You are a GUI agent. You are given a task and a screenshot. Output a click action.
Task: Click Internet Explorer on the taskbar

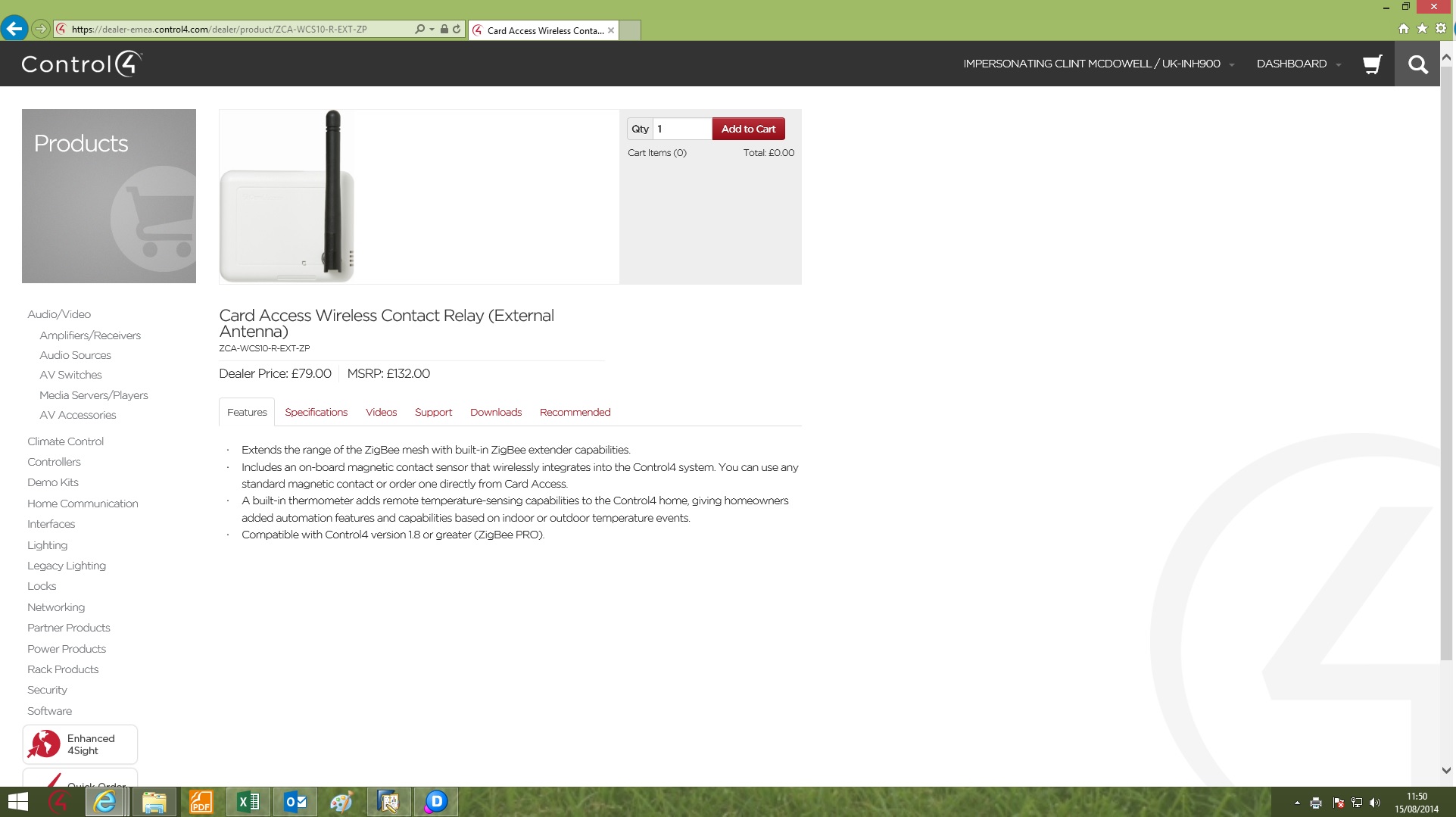[105, 802]
